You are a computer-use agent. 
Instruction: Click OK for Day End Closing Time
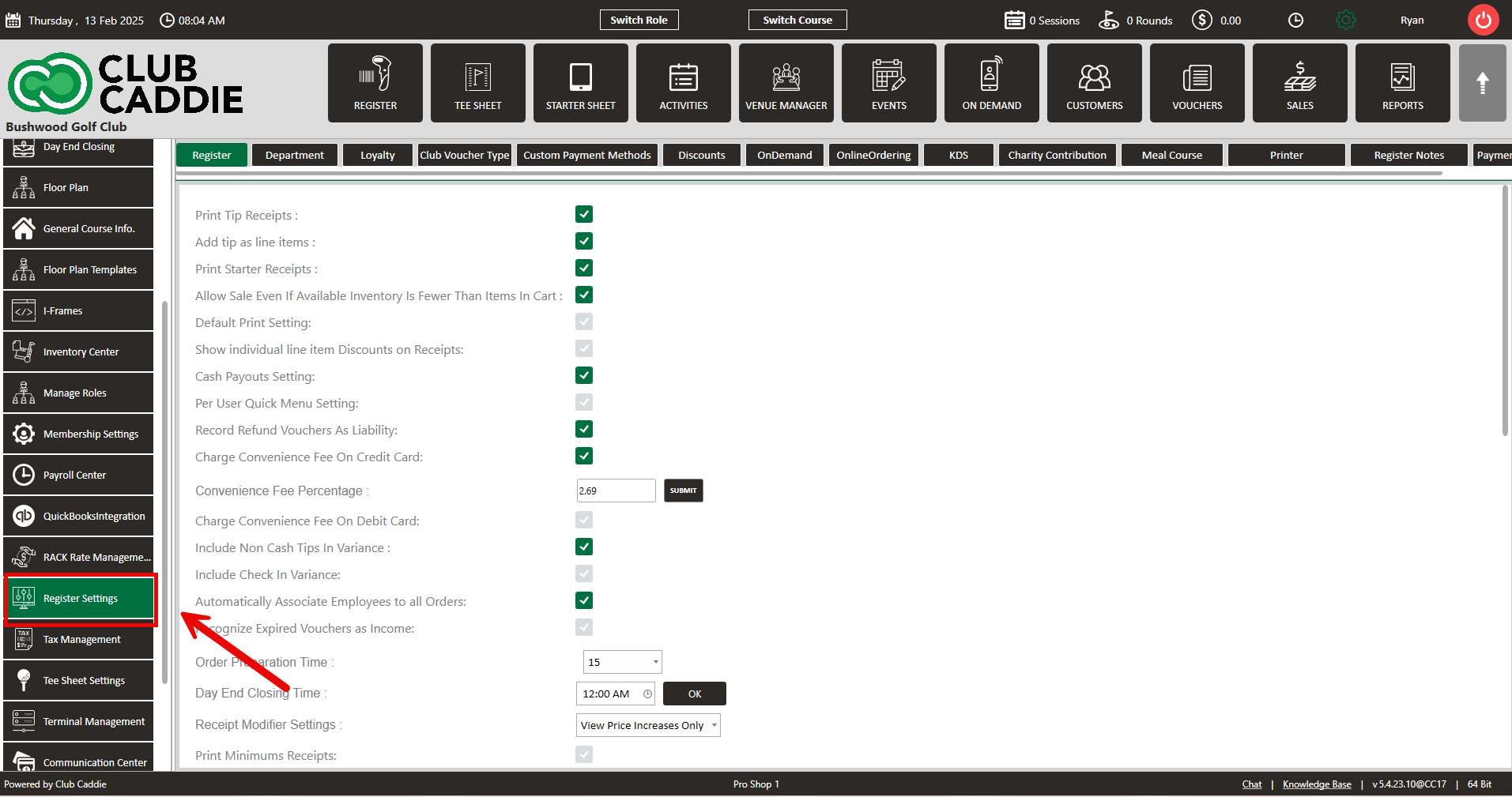pos(695,694)
